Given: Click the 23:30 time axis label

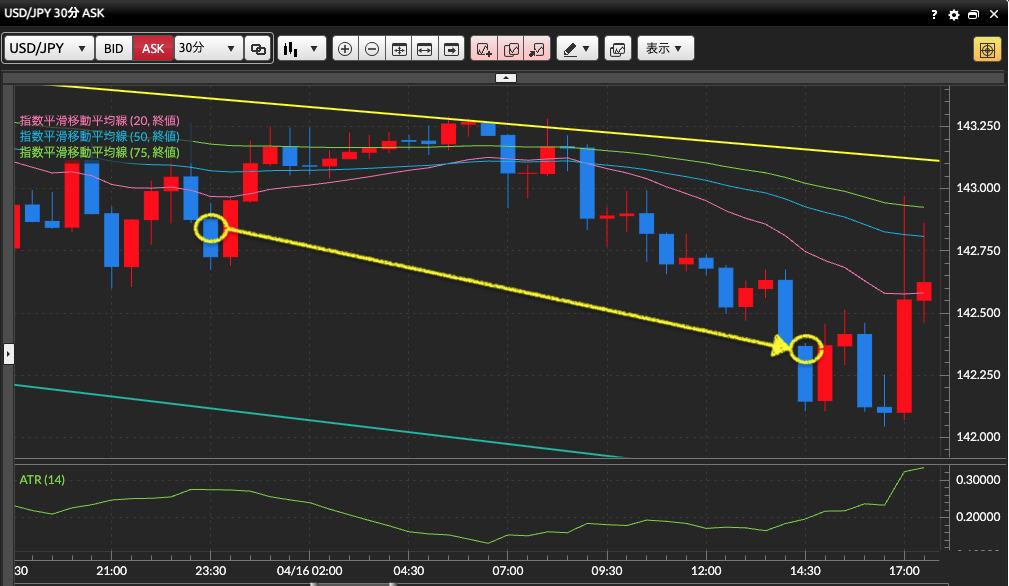Looking at the screenshot, I should [210, 571].
